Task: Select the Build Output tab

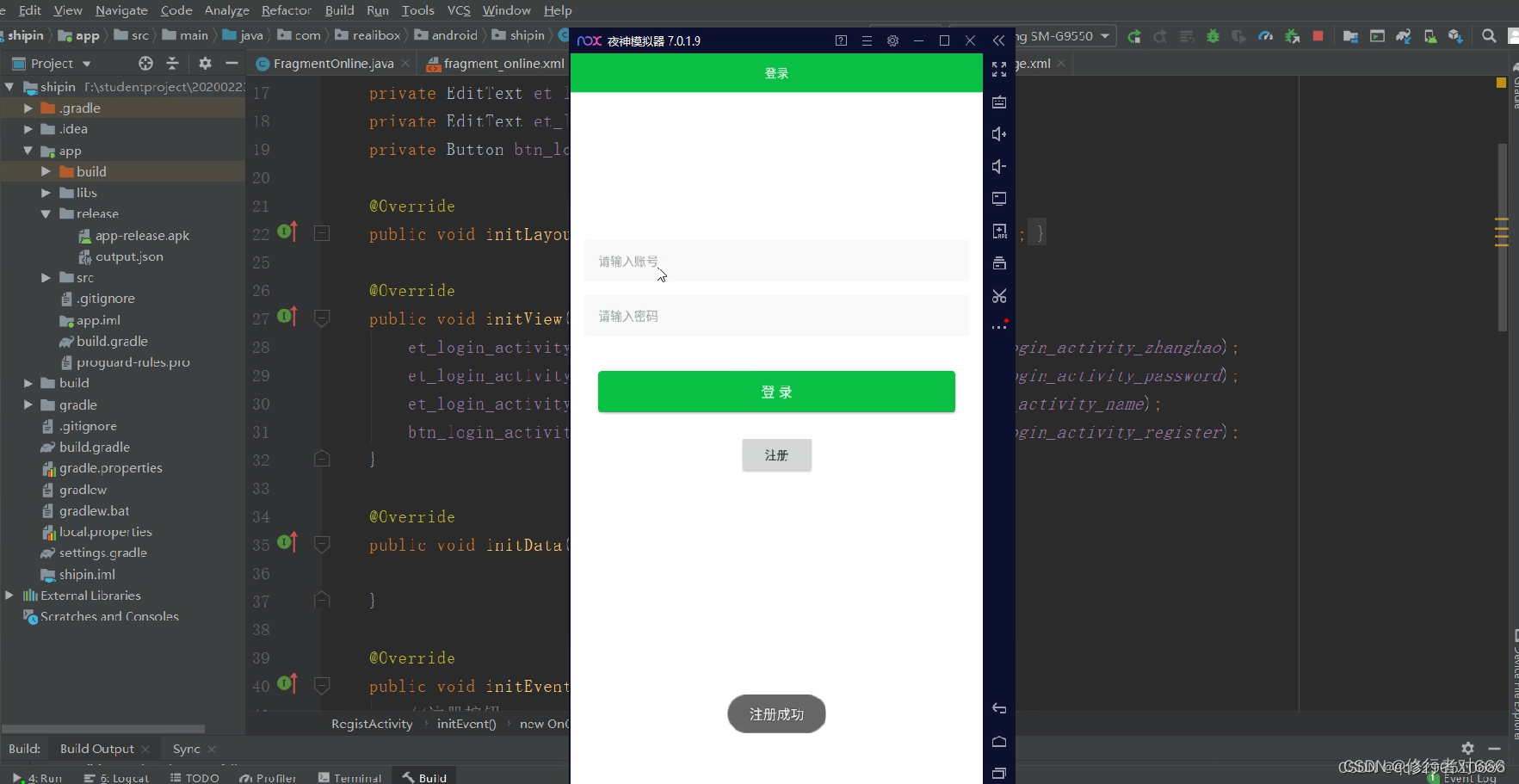Action: 97,749
